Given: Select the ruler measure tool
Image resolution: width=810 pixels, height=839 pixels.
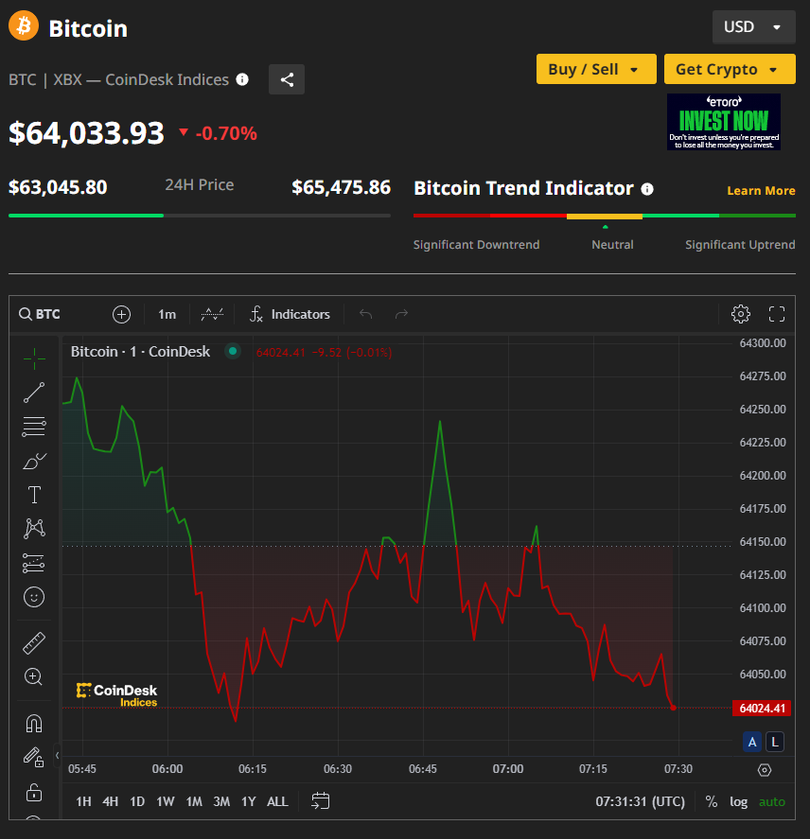Looking at the screenshot, I should coord(34,643).
